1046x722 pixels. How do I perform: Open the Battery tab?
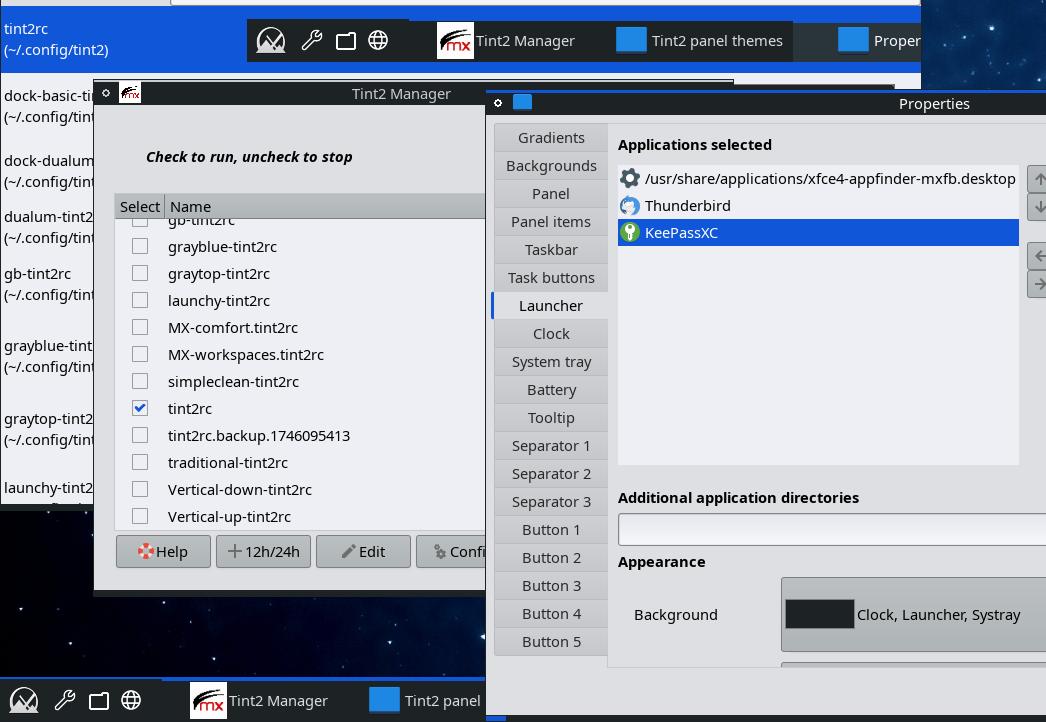click(551, 390)
